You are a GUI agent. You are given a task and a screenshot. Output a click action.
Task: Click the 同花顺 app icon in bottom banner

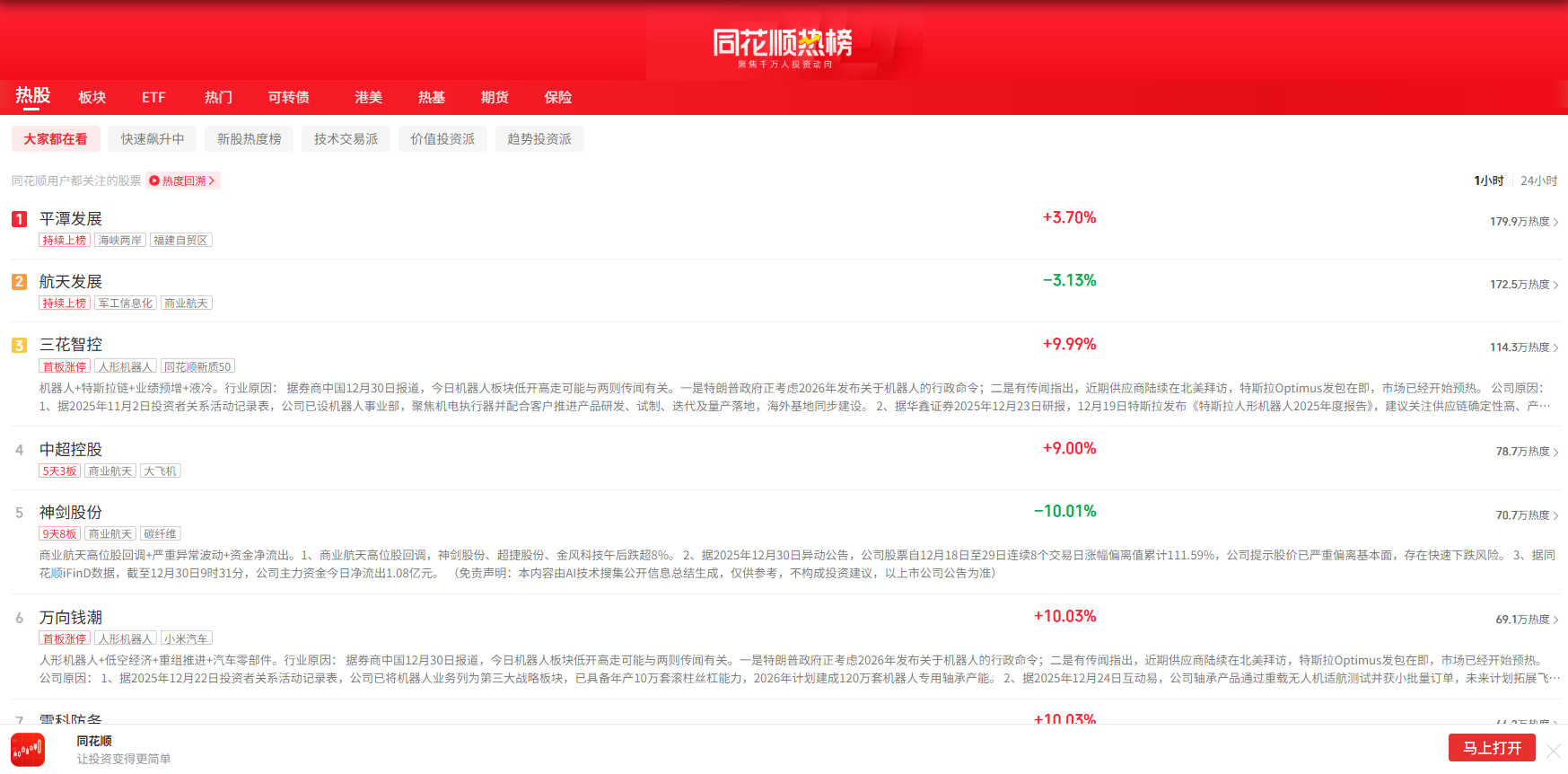tap(28, 750)
